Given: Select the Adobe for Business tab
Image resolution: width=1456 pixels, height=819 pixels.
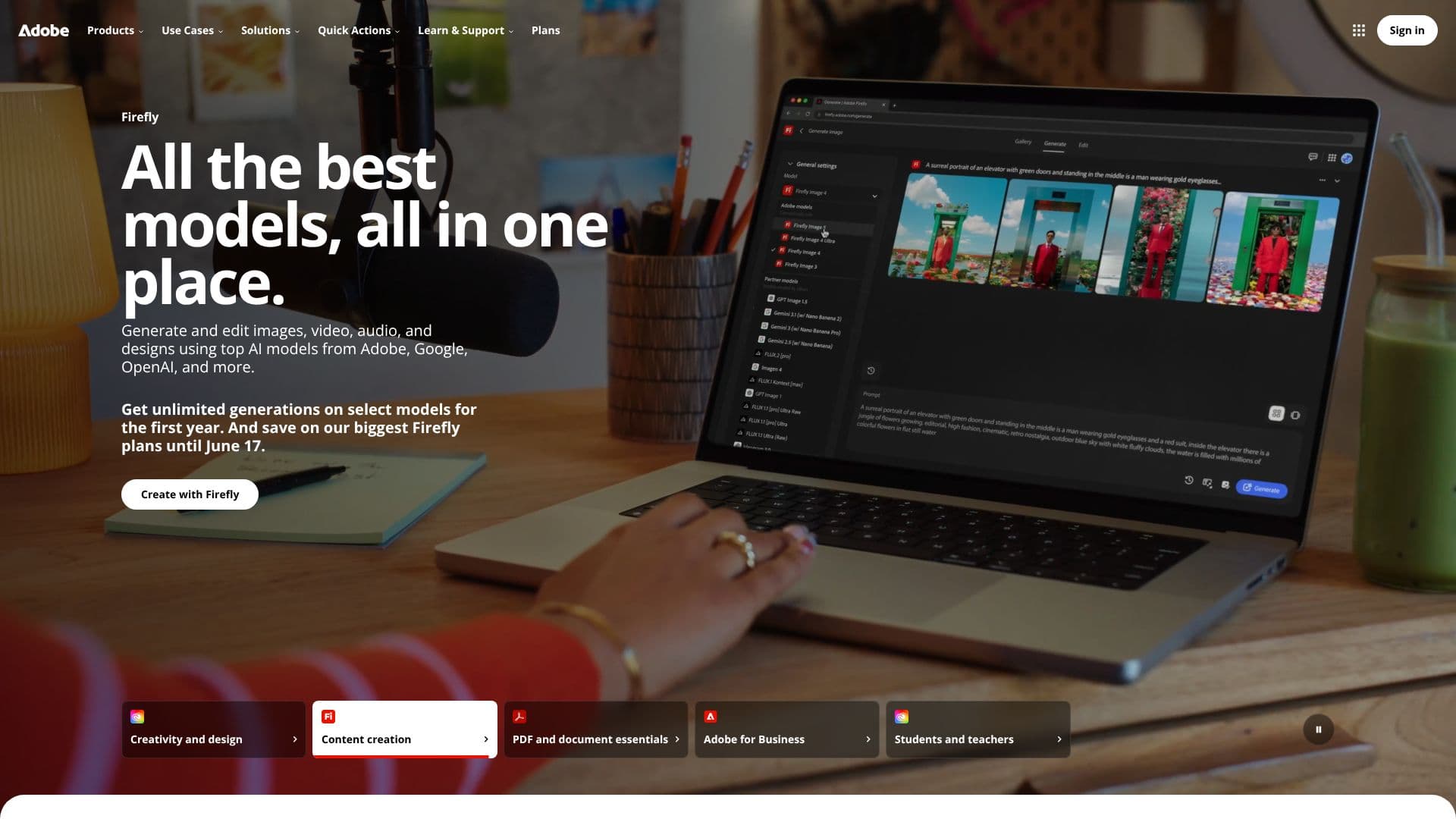Looking at the screenshot, I should (787, 730).
